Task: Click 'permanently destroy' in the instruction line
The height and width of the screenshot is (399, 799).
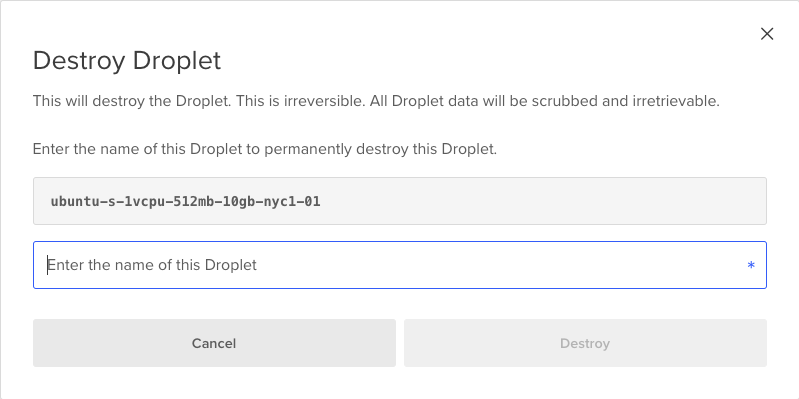Action: 336,149
